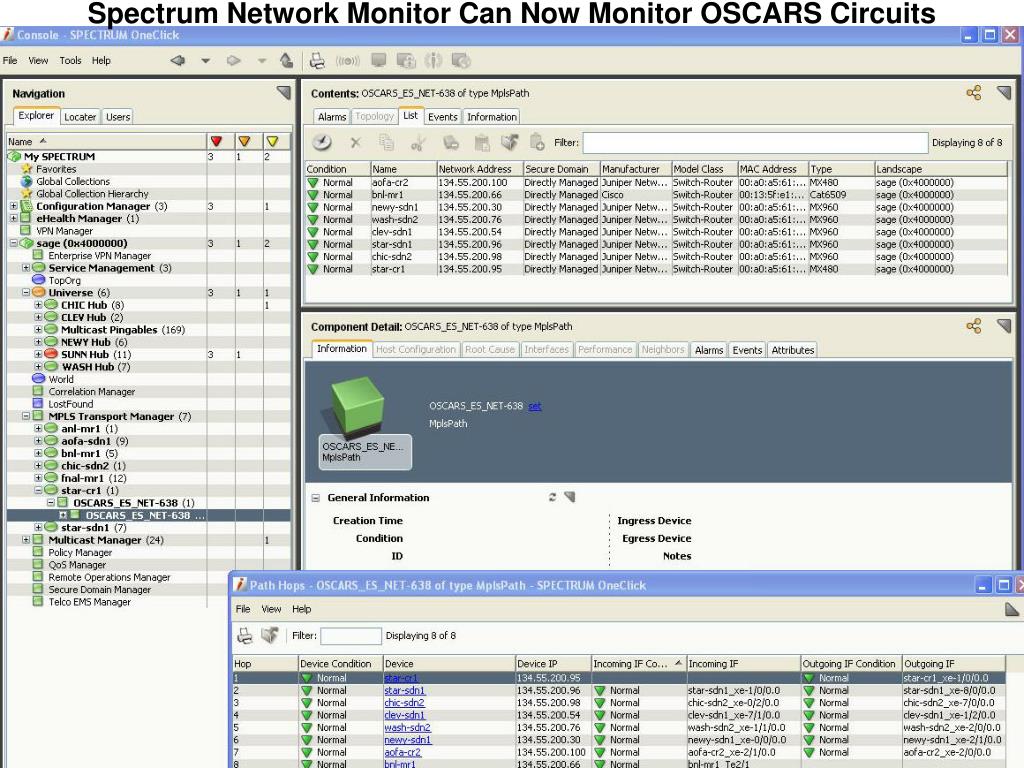This screenshot has height=768, width=1024.
Task: Collapse the MPLS Transport Manager tree node
Action: [25, 417]
